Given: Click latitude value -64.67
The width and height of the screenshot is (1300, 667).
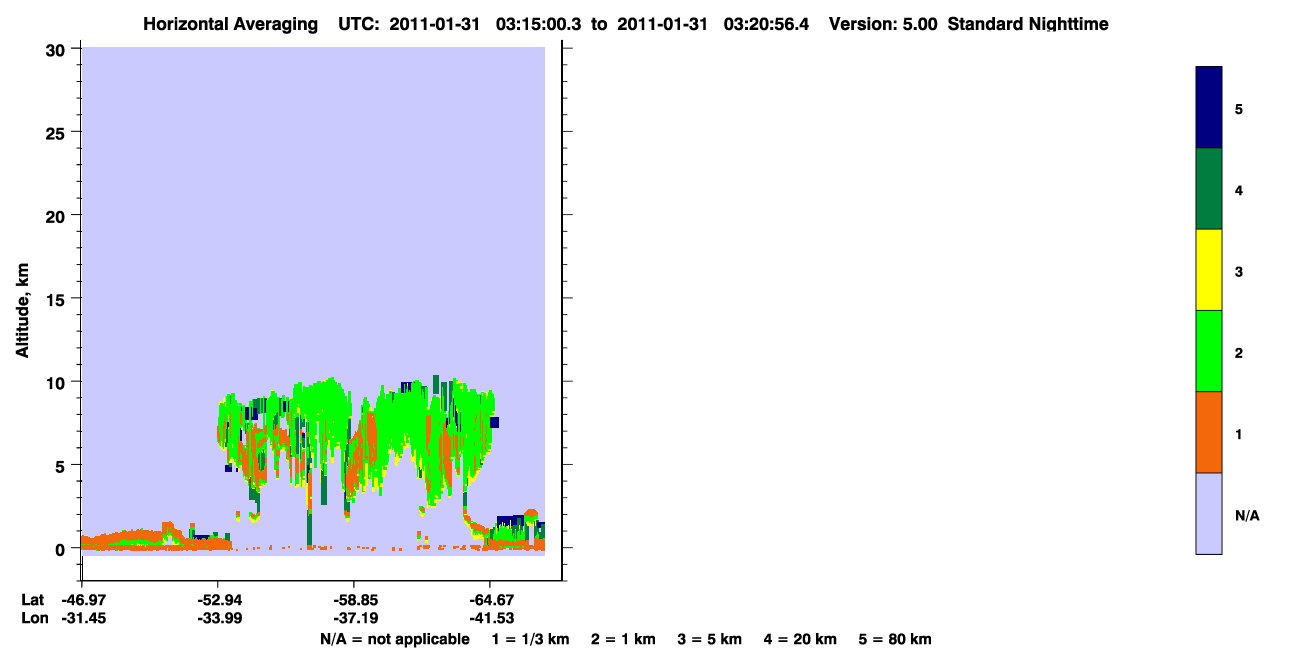Looking at the screenshot, I should 490,600.
